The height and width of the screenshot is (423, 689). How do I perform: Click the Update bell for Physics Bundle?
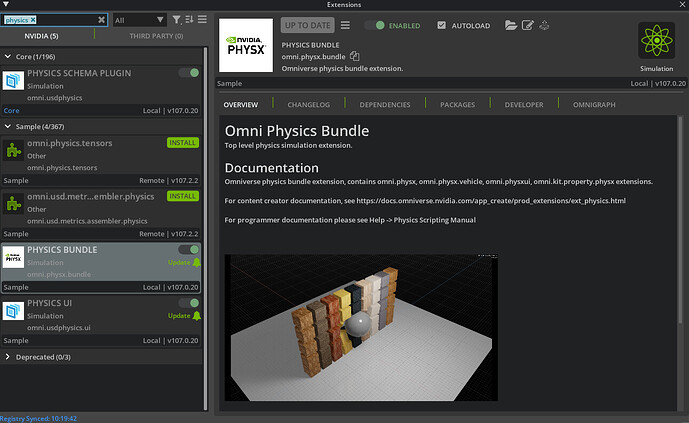coord(195,262)
